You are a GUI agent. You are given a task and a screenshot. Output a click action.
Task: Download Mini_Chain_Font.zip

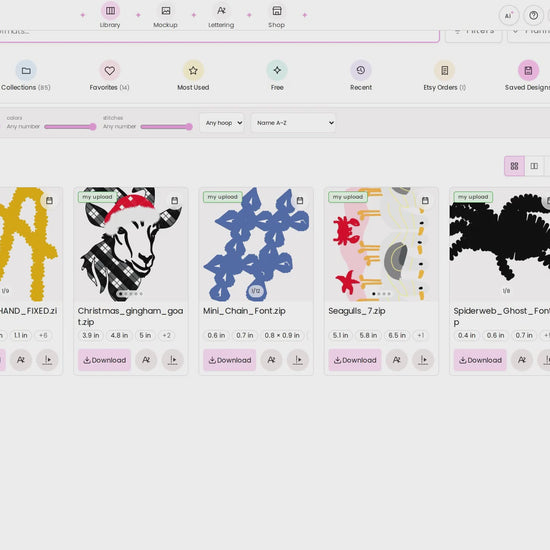click(230, 360)
